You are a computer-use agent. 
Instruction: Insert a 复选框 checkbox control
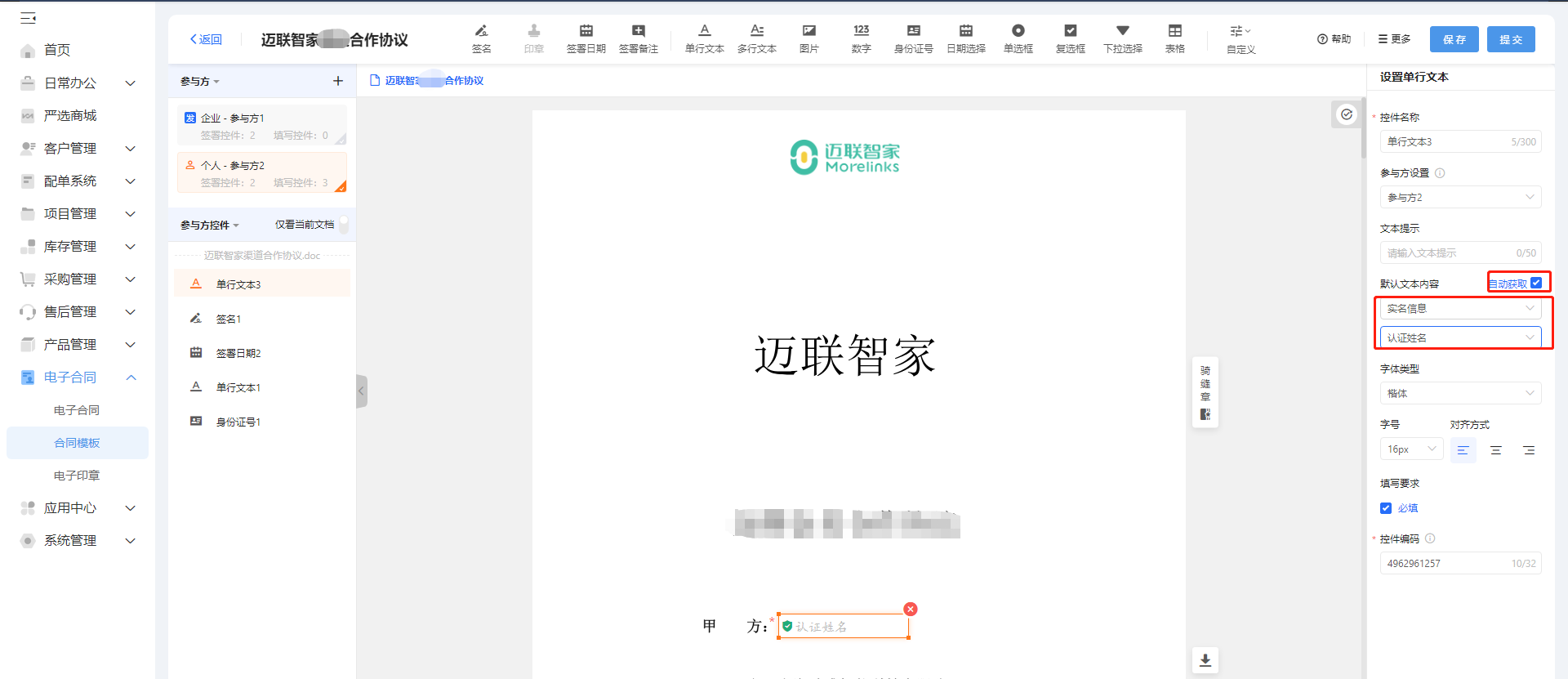[x=1071, y=38]
